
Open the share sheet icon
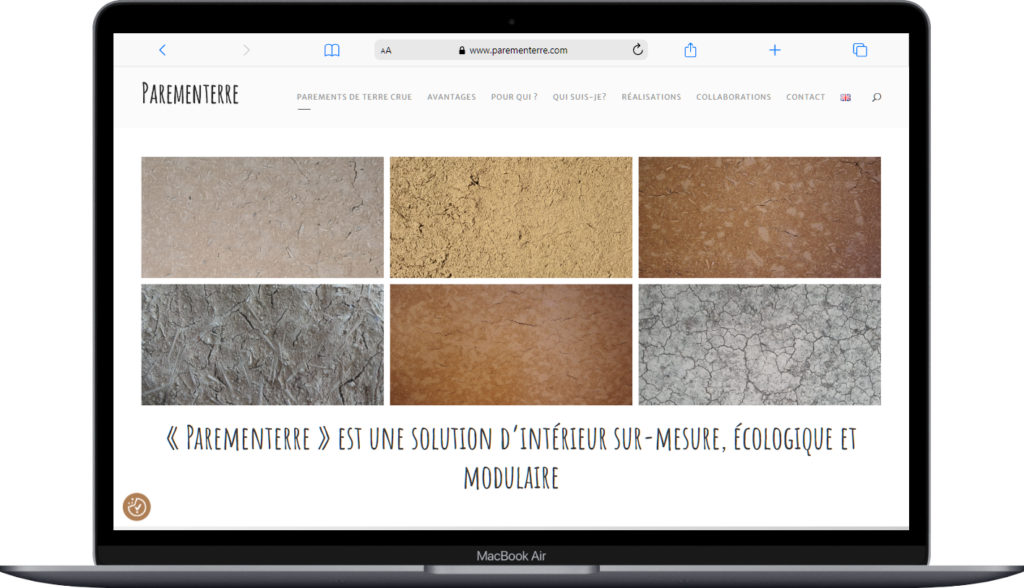point(690,50)
